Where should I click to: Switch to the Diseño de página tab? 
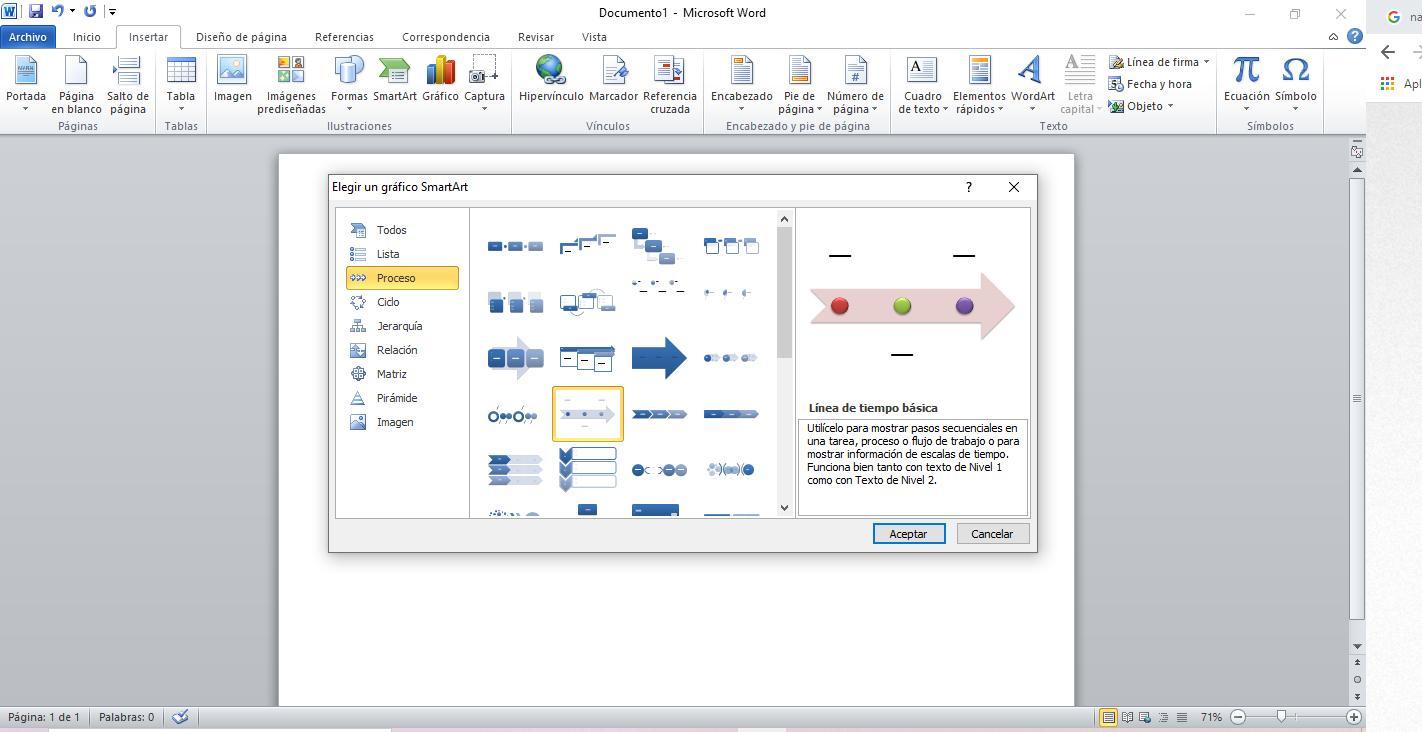(241, 37)
